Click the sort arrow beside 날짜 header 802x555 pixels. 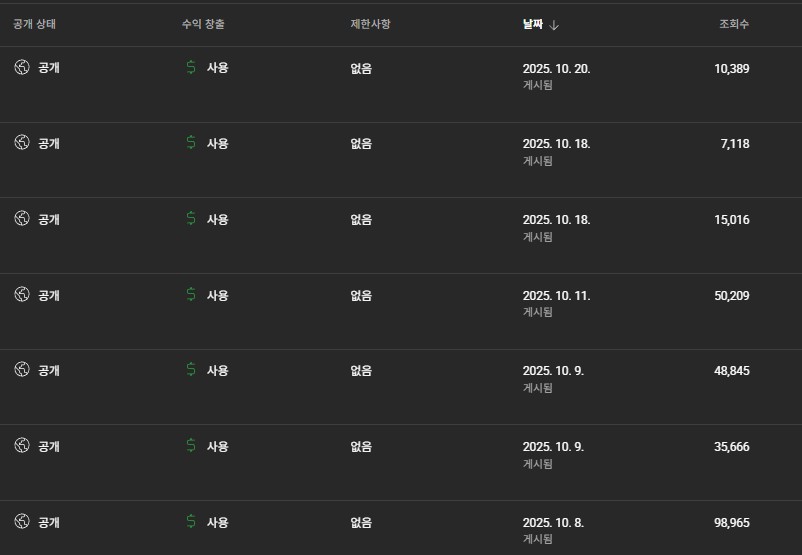tap(555, 24)
